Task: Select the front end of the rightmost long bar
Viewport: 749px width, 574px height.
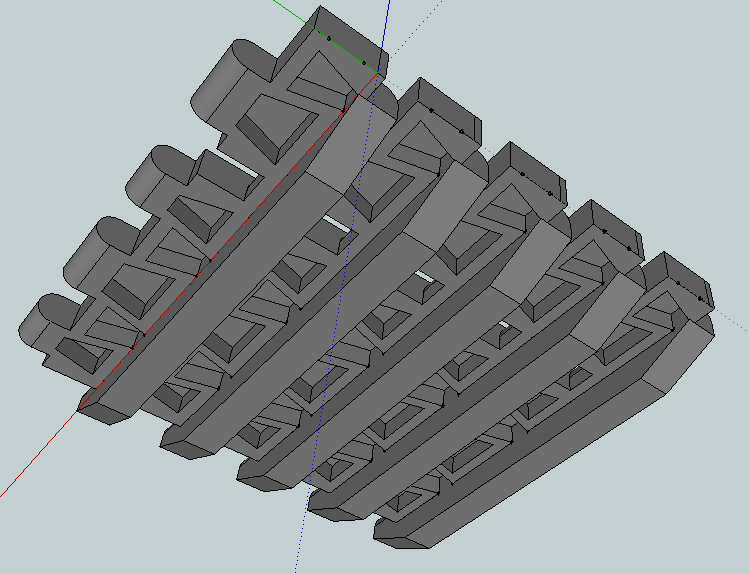Action: pos(400,535)
